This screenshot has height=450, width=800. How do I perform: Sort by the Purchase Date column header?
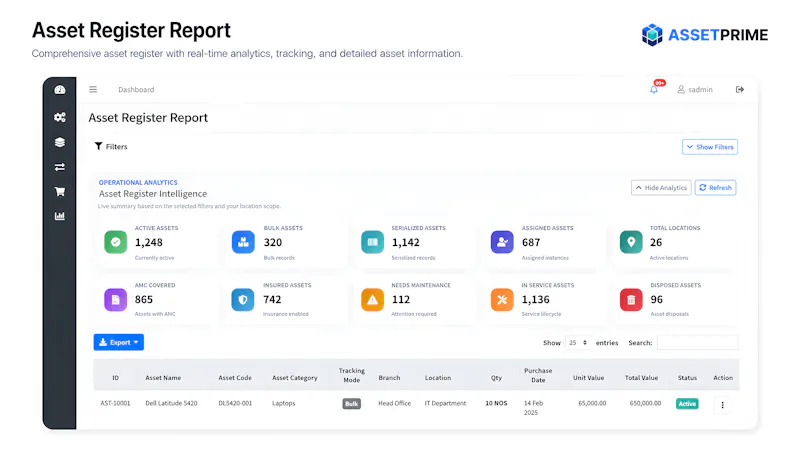pos(538,375)
